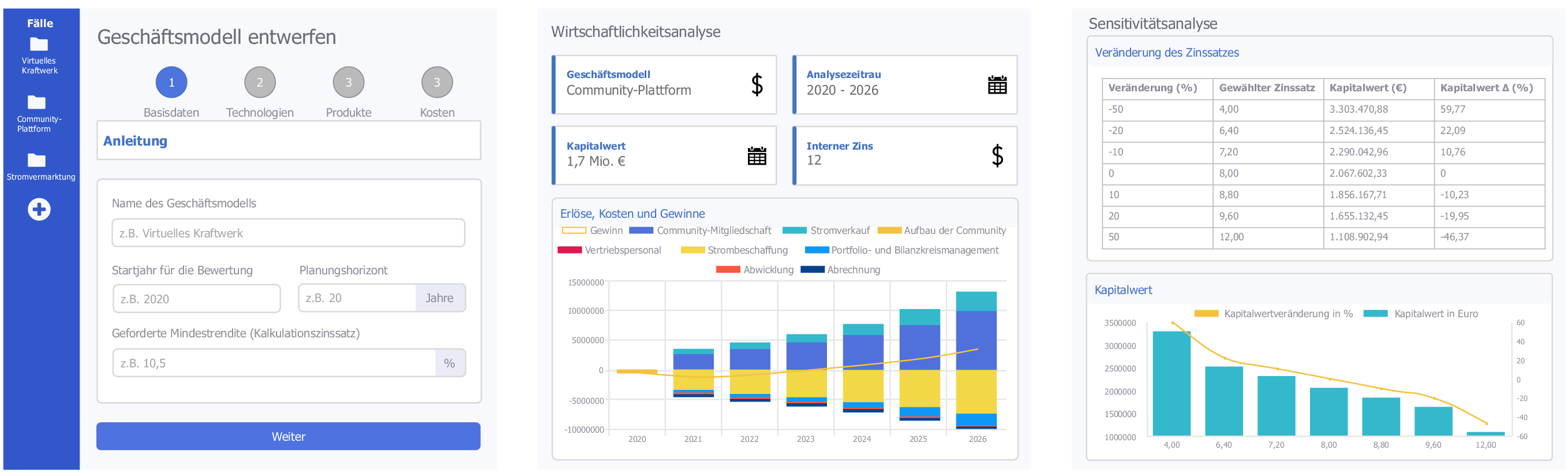The image size is (1568, 476).
Task: Switch to the Produkte step
Action: coord(348,82)
